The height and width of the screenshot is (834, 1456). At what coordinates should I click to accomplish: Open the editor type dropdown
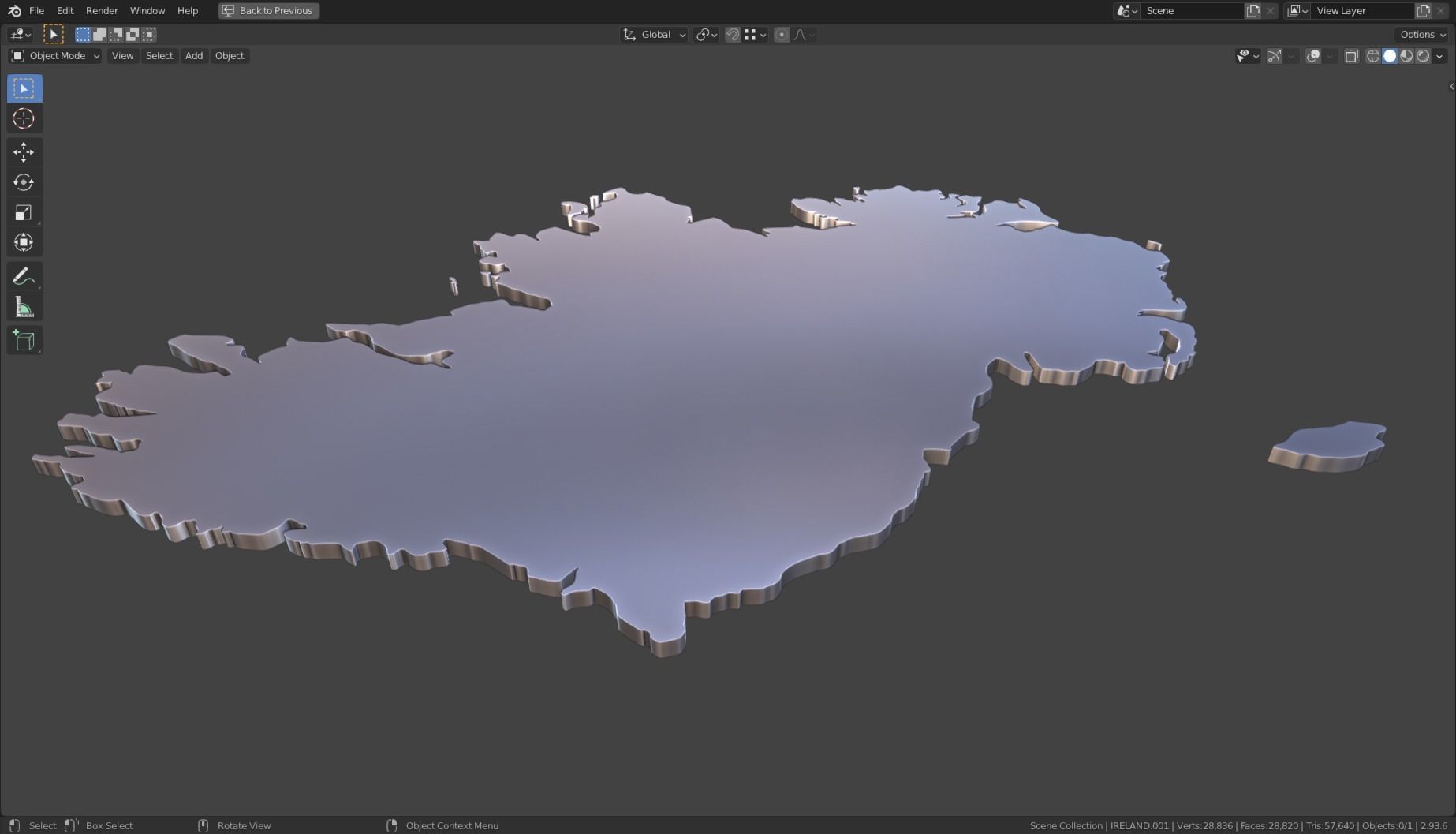[20, 34]
